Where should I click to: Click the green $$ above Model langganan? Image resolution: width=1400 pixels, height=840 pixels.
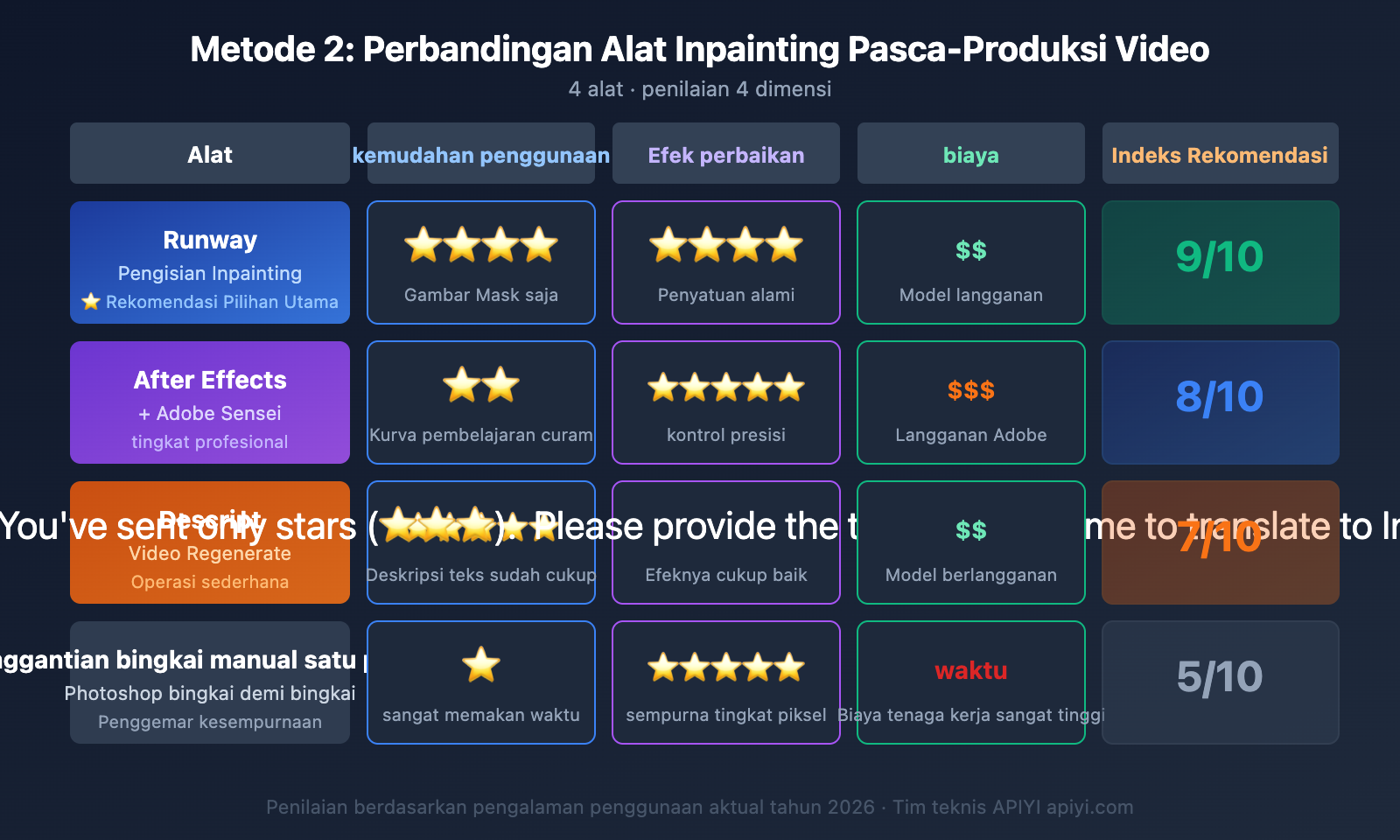click(971, 251)
